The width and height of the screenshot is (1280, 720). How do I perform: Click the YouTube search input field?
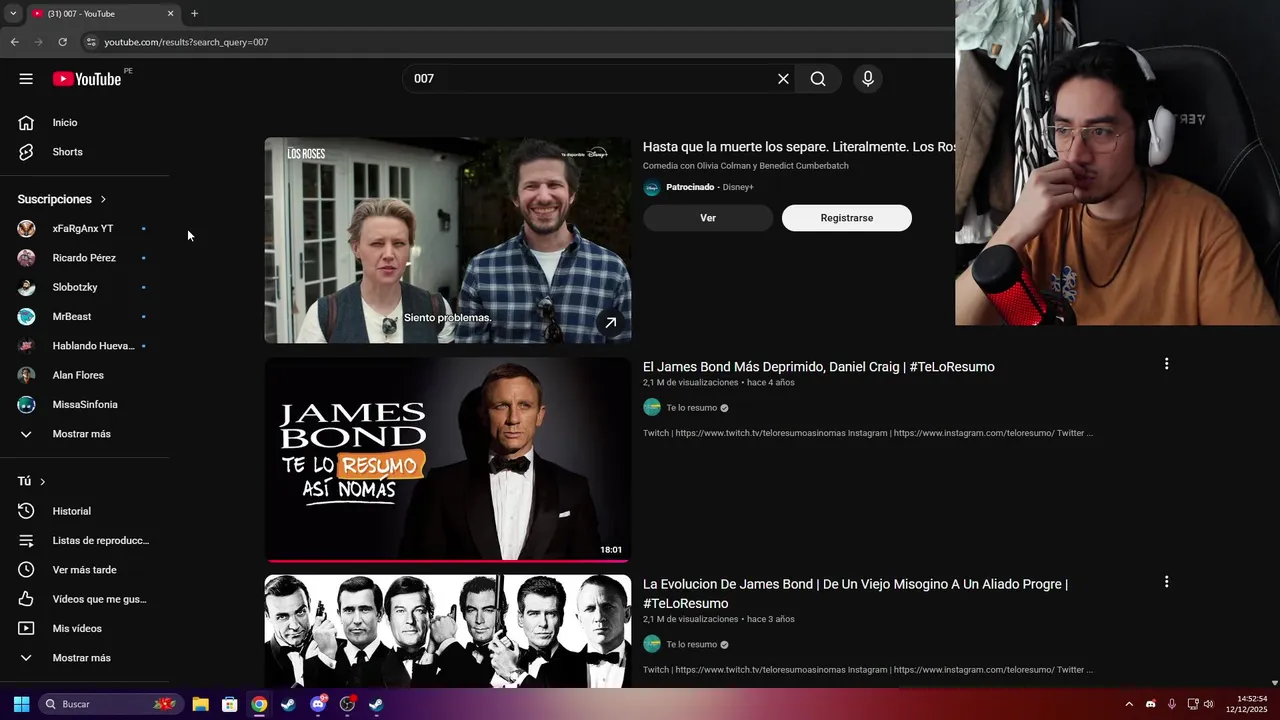coord(590,79)
